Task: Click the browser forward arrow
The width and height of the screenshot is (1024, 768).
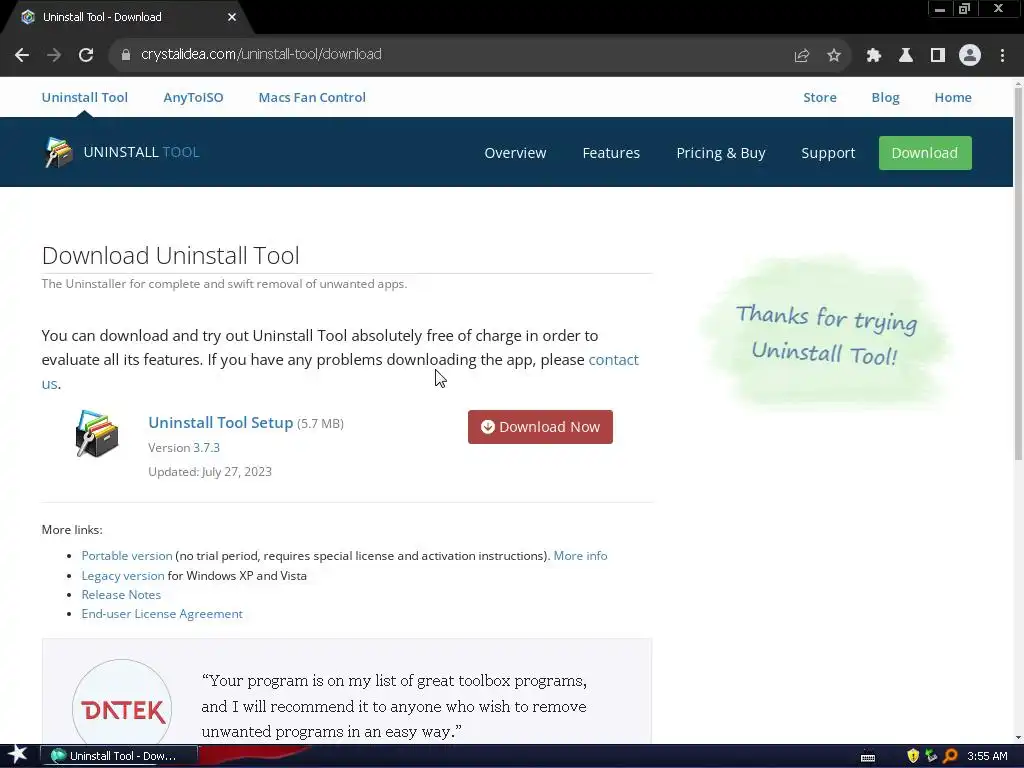Action: (54, 55)
